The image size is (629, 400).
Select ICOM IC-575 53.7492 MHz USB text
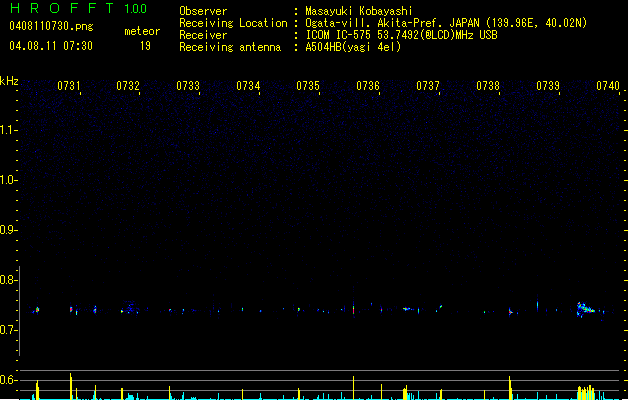402,35
